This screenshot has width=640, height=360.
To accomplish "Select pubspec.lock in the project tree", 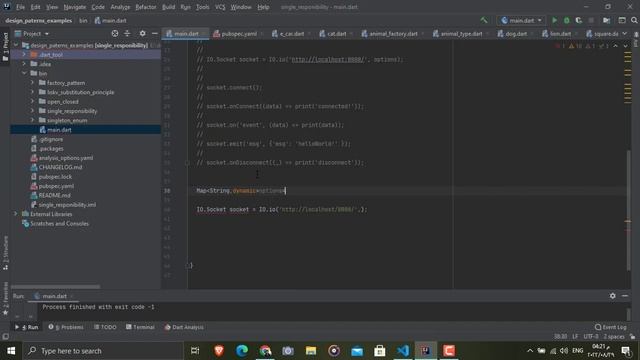I will pos(55,177).
